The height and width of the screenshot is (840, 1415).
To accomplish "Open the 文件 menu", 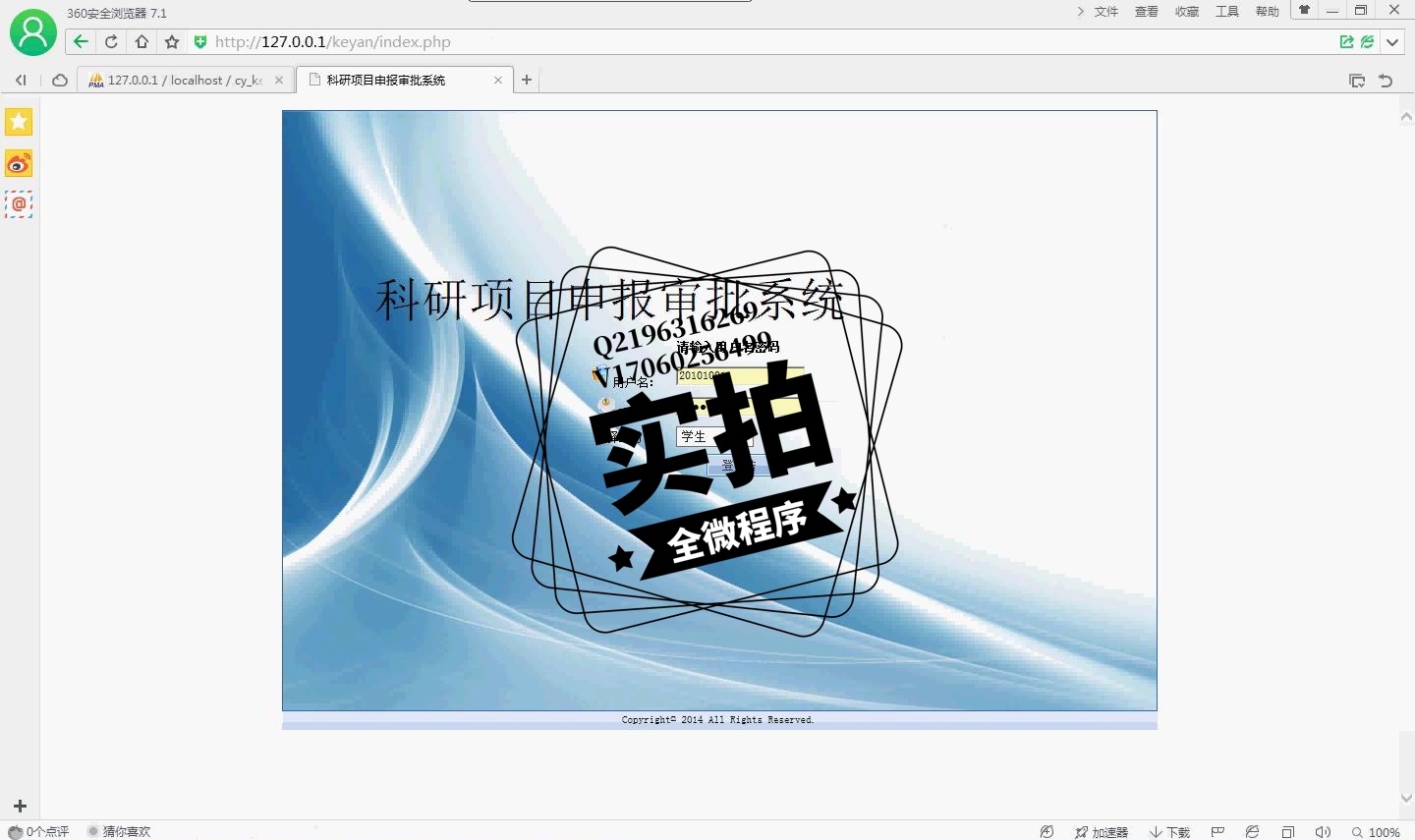I will point(1106,12).
